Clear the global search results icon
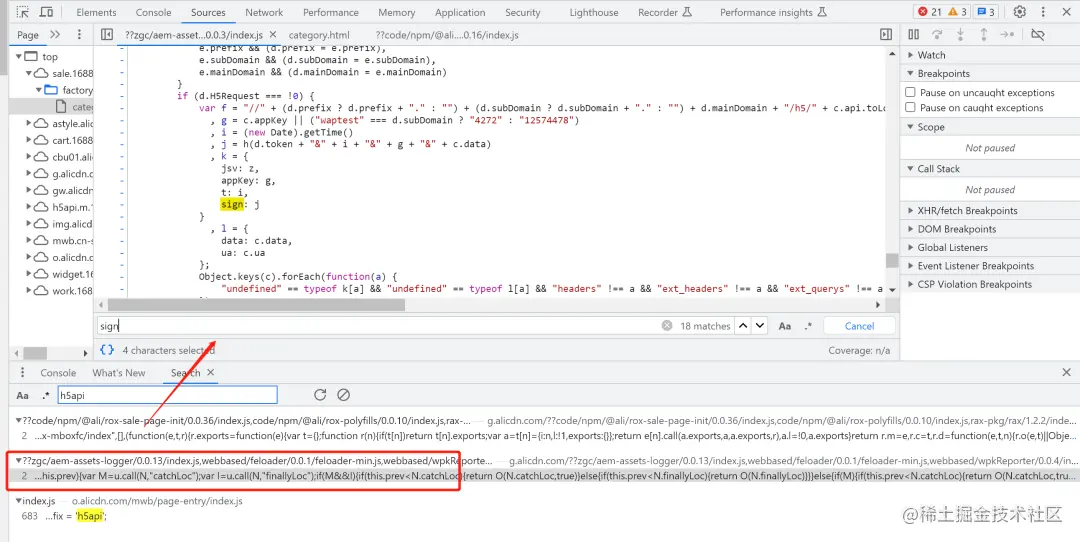This screenshot has height=542, width=1080. (343, 395)
